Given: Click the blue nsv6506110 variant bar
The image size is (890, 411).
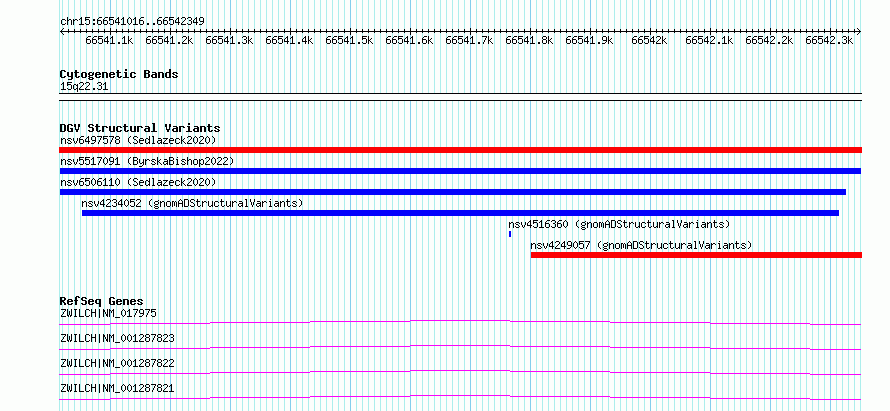Looking at the screenshot, I should click(452, 192).
